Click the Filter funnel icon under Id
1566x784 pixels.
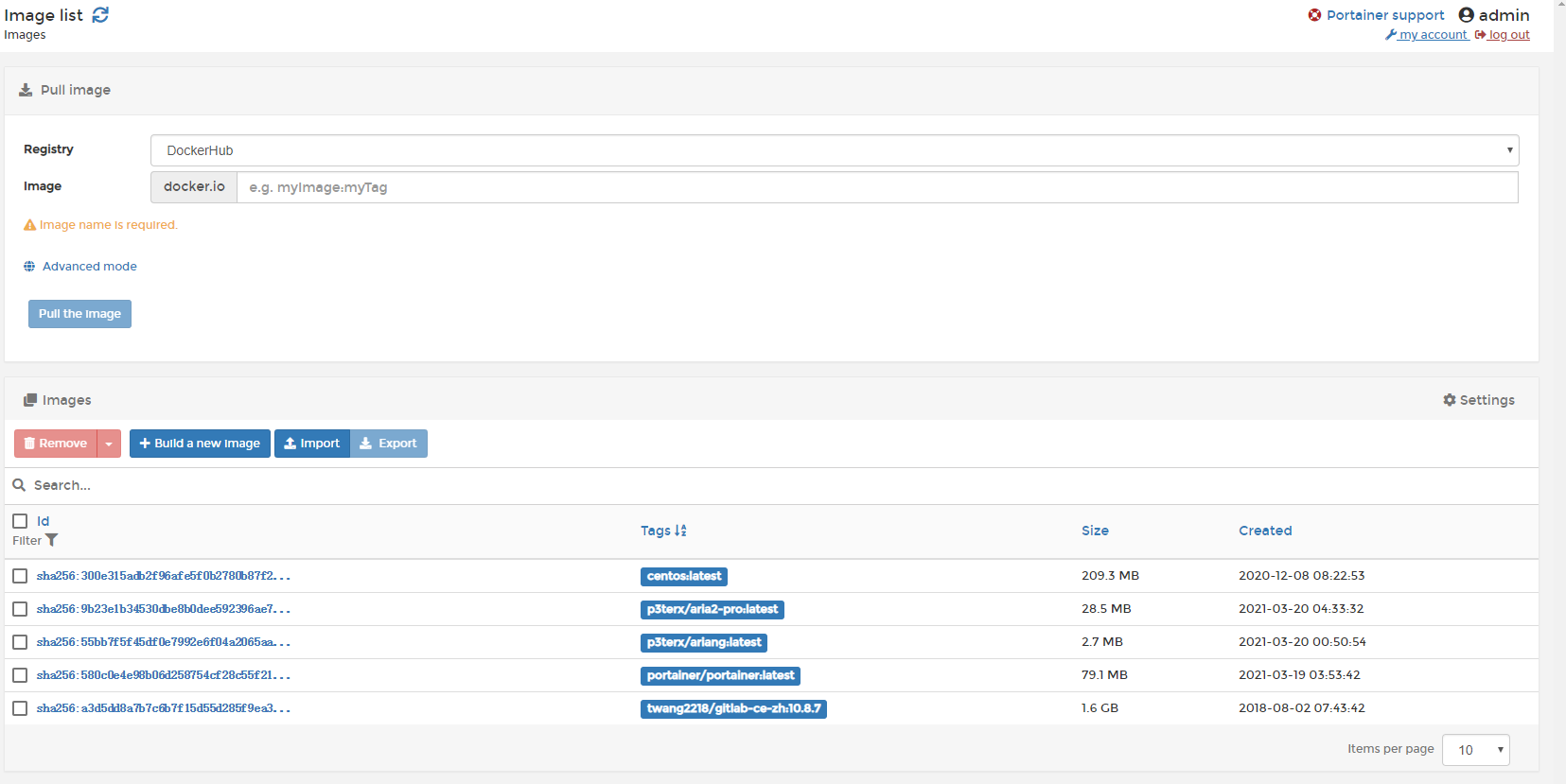click(x=52, y=540)
